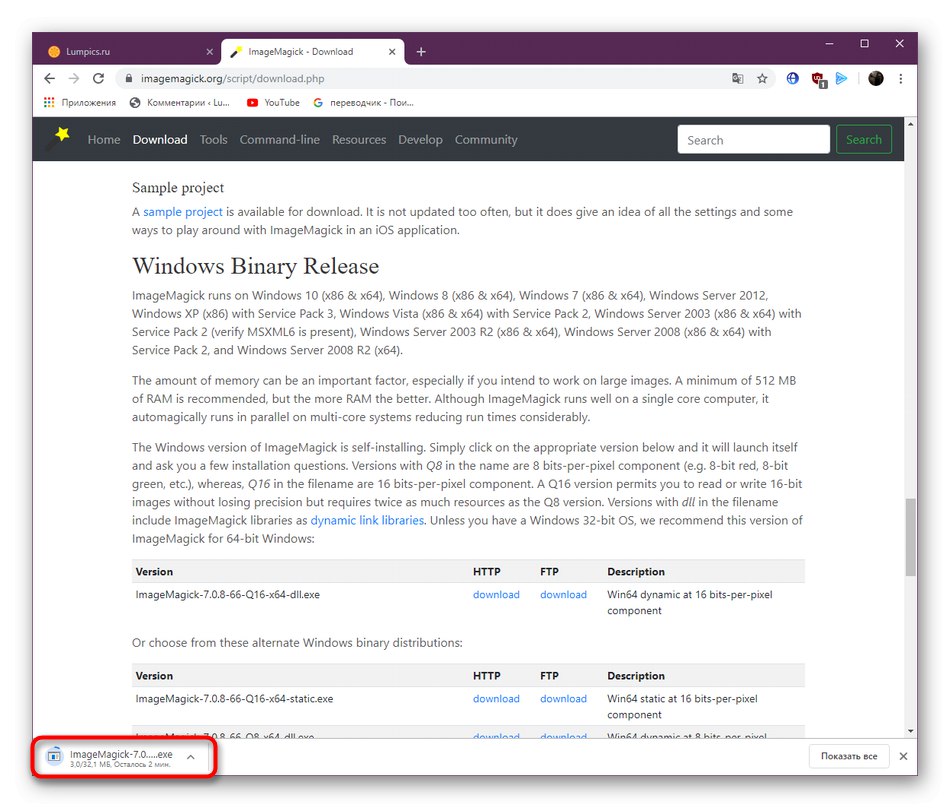The width and height of the screenshot is (950, 808).
Task: Download Q16-x64-dll.exe via FTP
Action: [x=563, y=594]
